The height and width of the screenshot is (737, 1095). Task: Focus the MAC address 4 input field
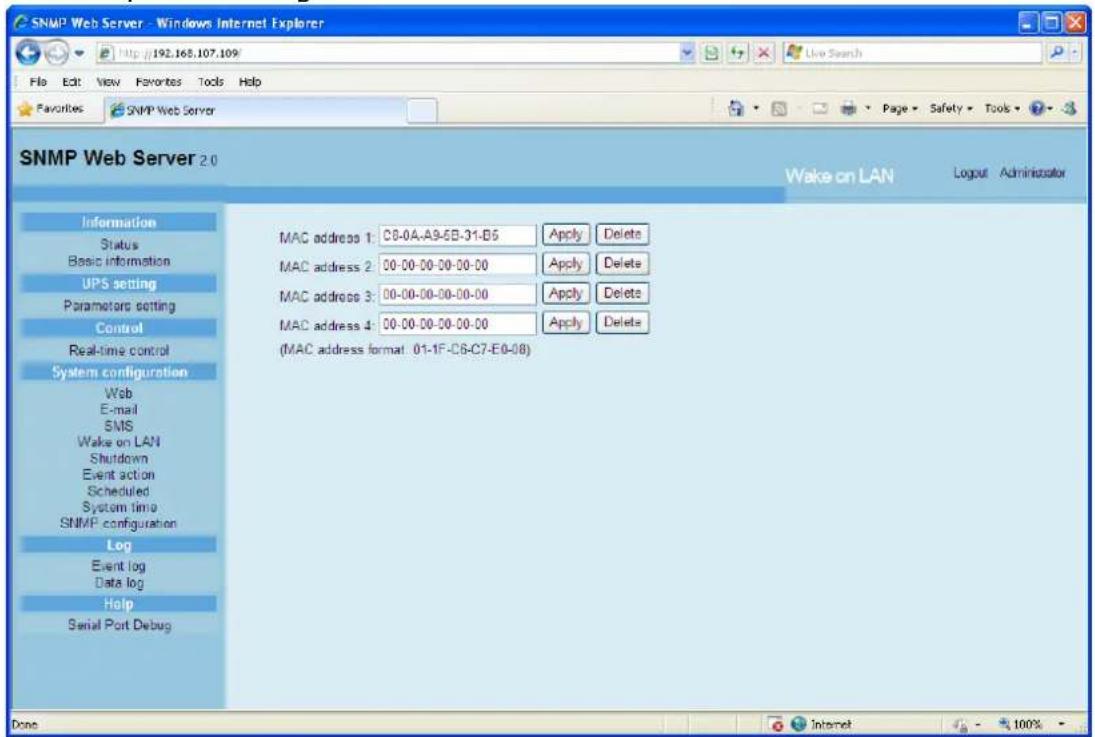pos(457,324)
